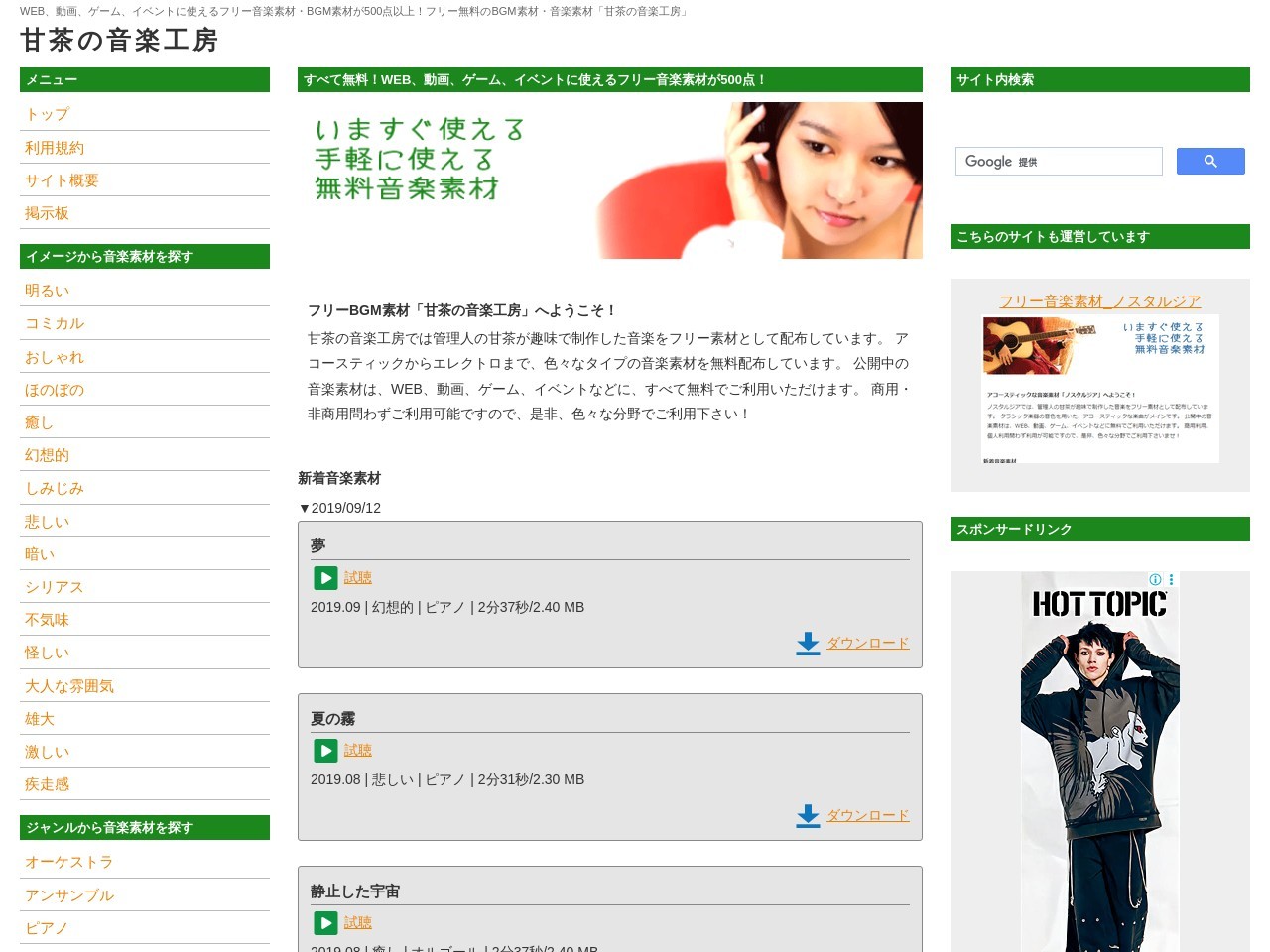Click the ad info icon on Hot Topic ad
Image resolution: width=1270 pixels, height=952 pixels.
[1155, 579]
